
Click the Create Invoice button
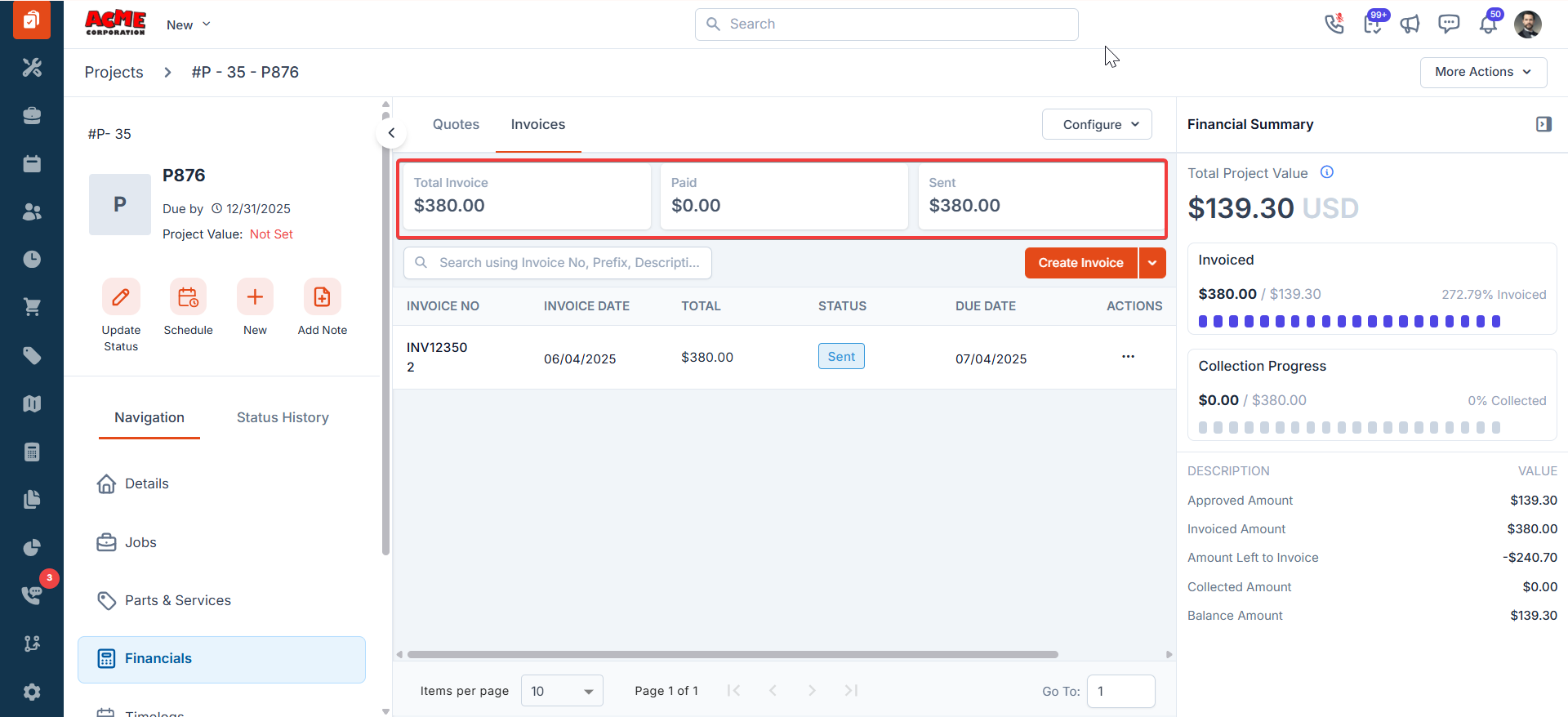pyautogui.click(x=1080, y=263)
